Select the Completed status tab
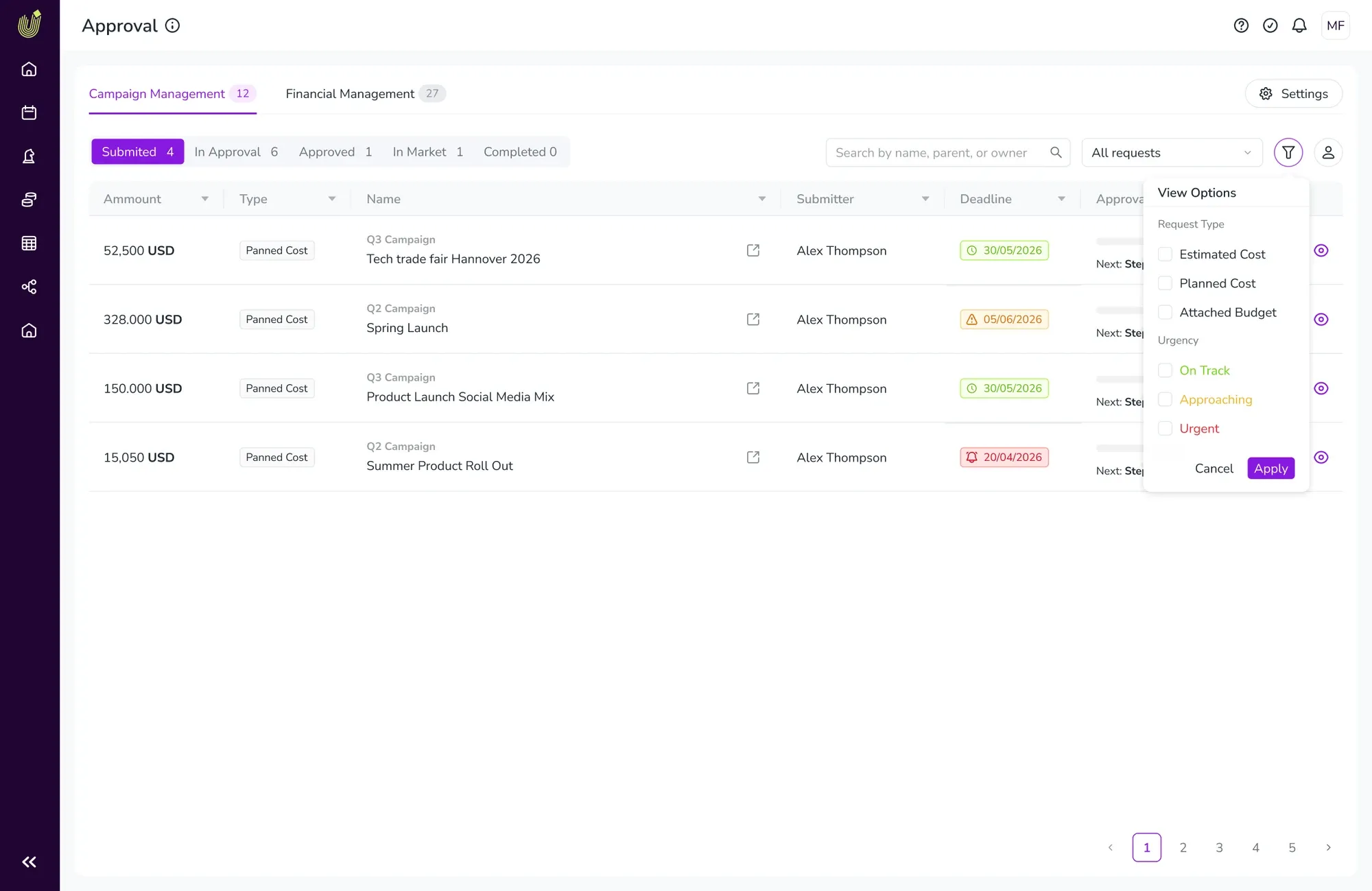The image size is (1372, 891). pos(520,152)
